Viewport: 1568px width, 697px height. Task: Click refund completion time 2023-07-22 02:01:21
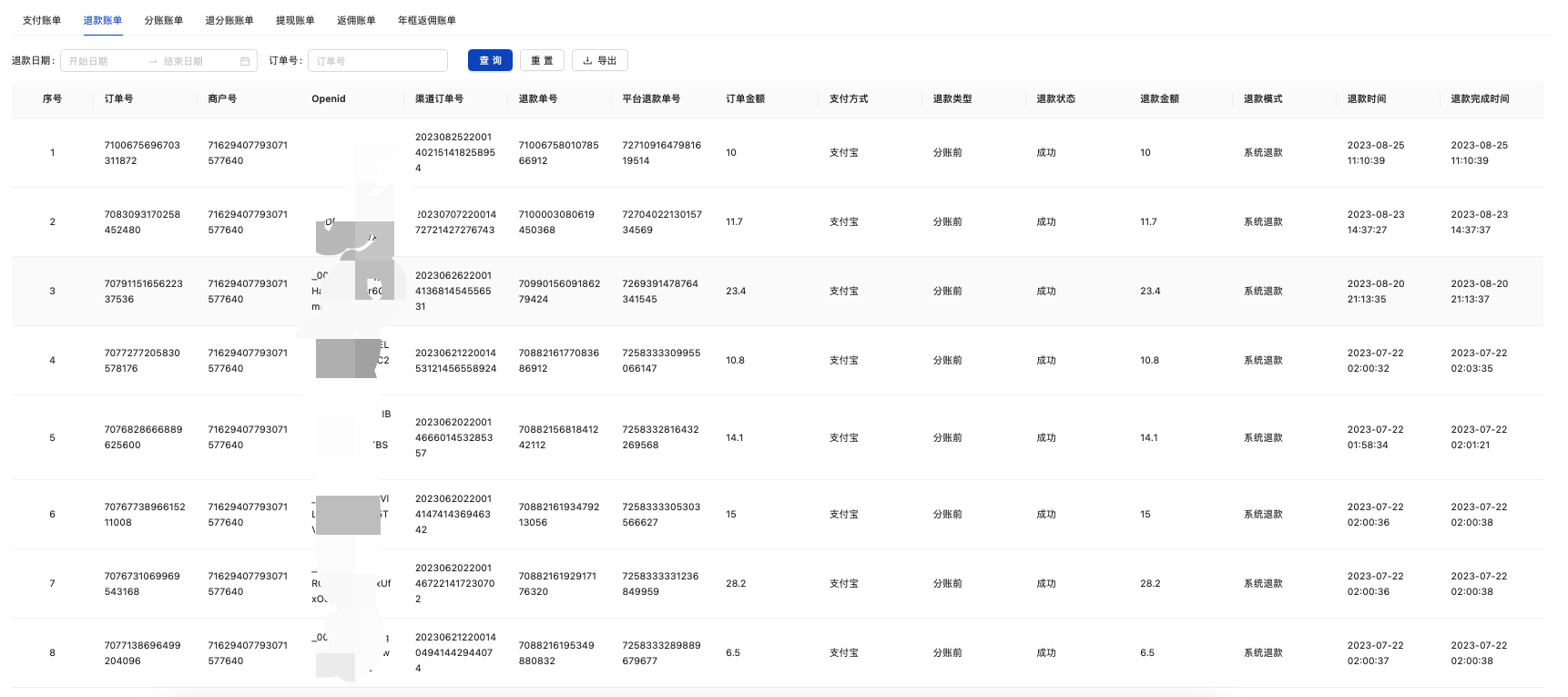point(1479,437)
